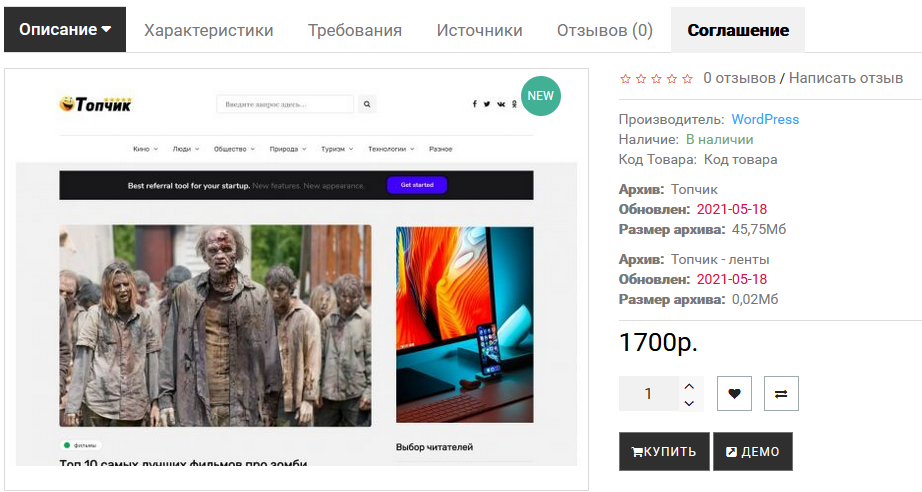Click the search magnifier in preview
Viewport: 922px width, 492px height.
(x=367, y=104)
